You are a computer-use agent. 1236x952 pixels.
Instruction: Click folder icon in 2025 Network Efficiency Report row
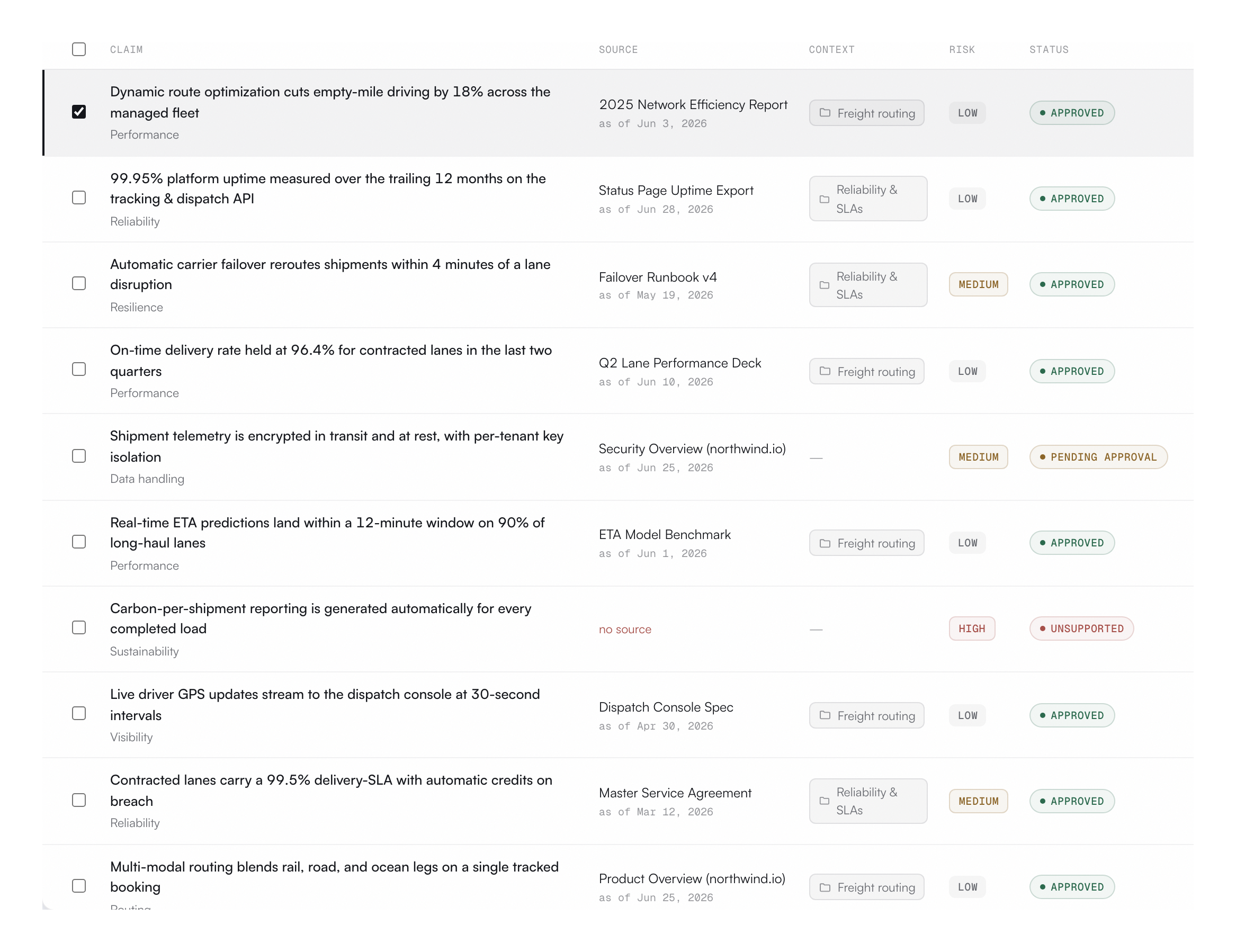(x=825, y=113)
